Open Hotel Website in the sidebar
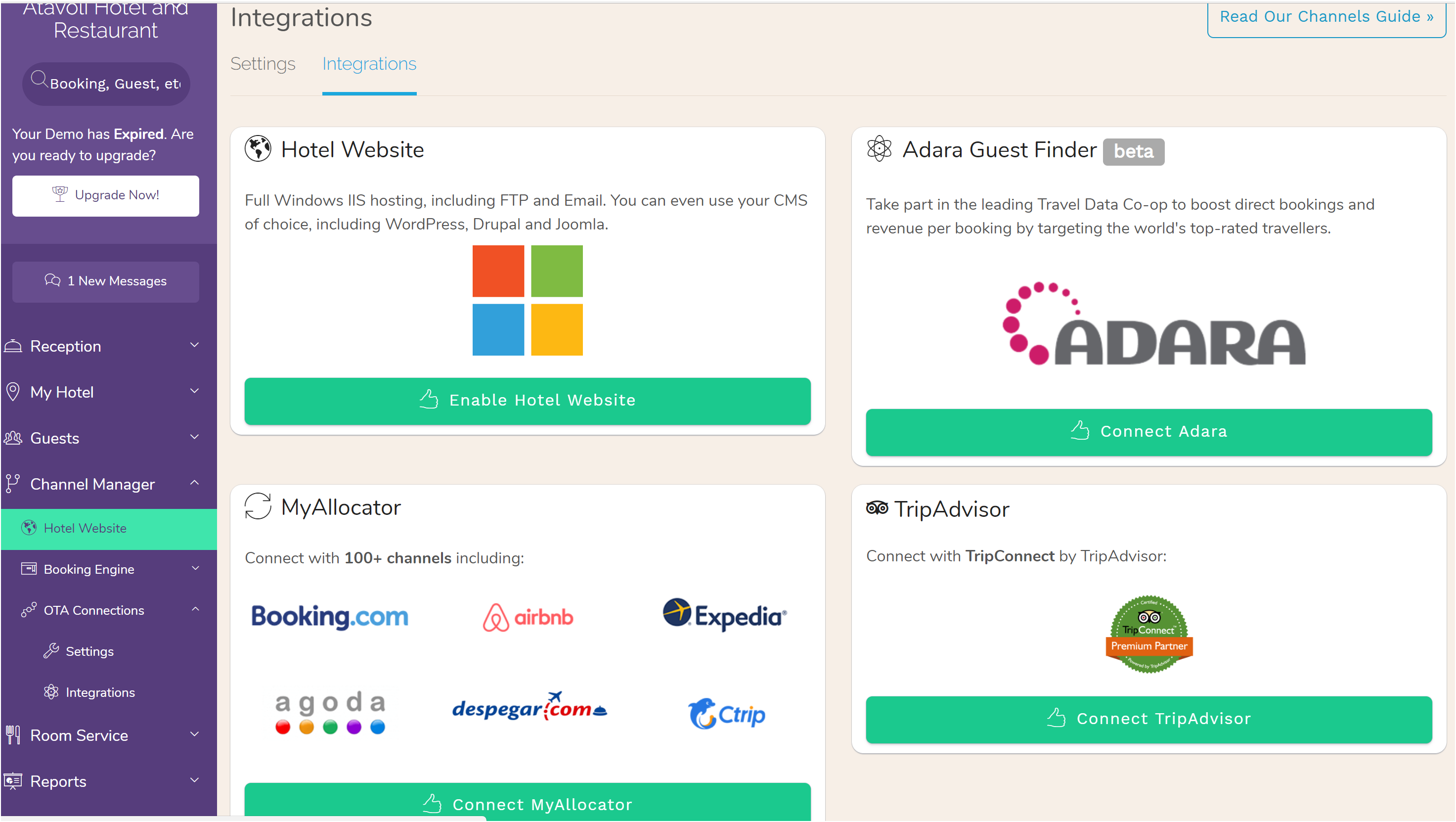Viewport: 1456px width, 822px height. (x=109, y=529)
